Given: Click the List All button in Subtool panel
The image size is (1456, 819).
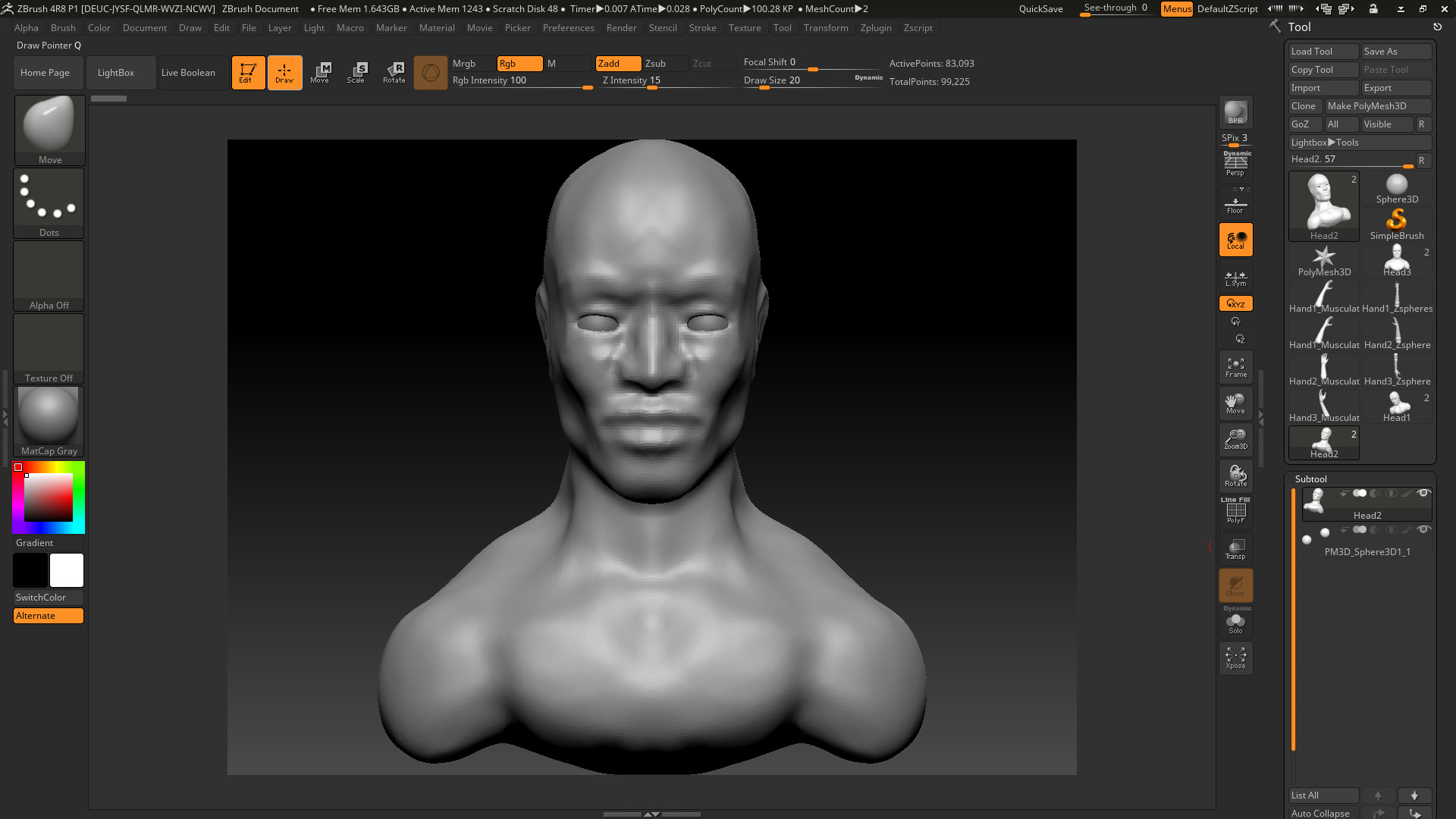Looking at the screenshot, I should pyautogui.click(x=1323, y=795).
